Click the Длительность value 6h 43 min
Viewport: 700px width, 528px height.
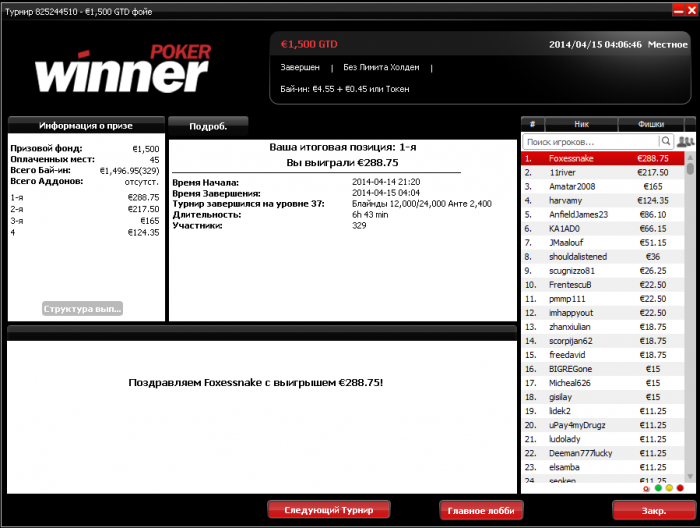[x=370, y=215]
